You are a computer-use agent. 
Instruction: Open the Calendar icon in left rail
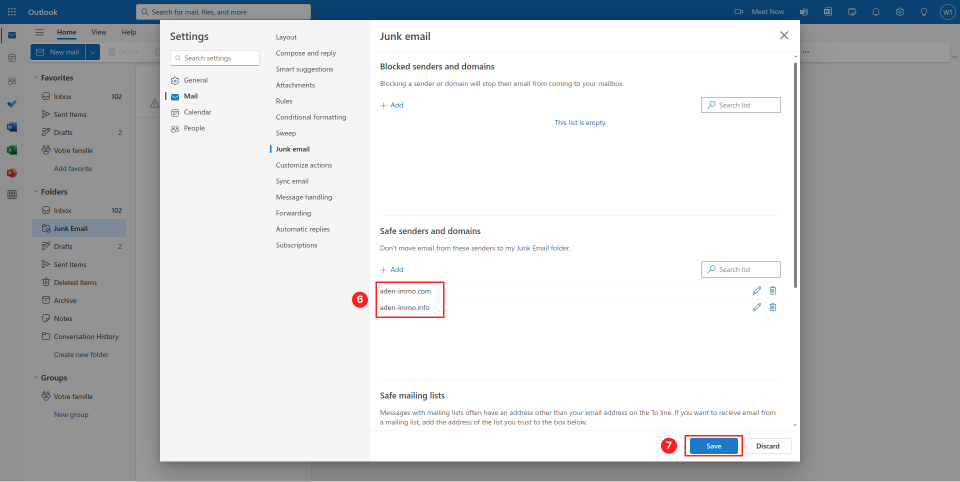click(12, 58)
